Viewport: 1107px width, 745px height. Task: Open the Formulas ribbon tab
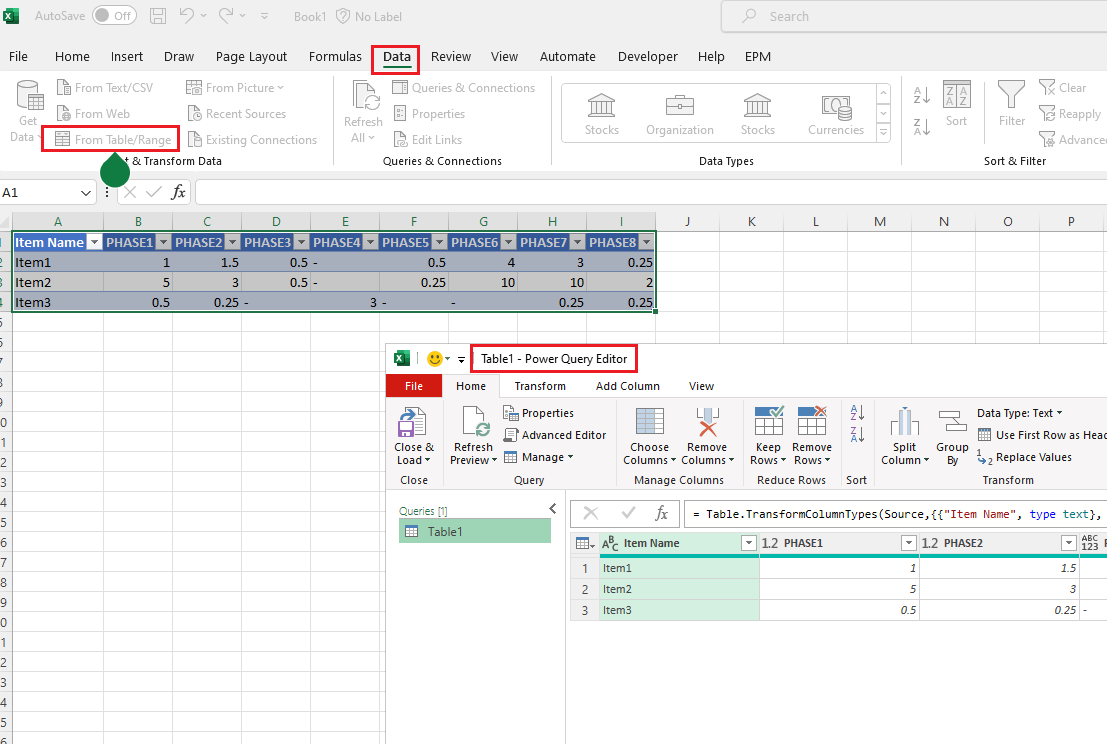(x=335, y=56)
